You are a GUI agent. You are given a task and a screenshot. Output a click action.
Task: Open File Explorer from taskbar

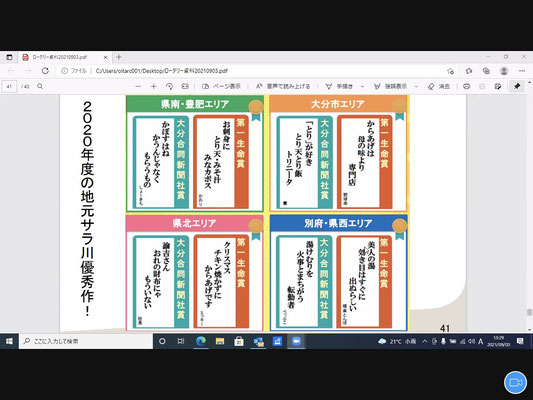pyautogui.click(x=220, y=341)
